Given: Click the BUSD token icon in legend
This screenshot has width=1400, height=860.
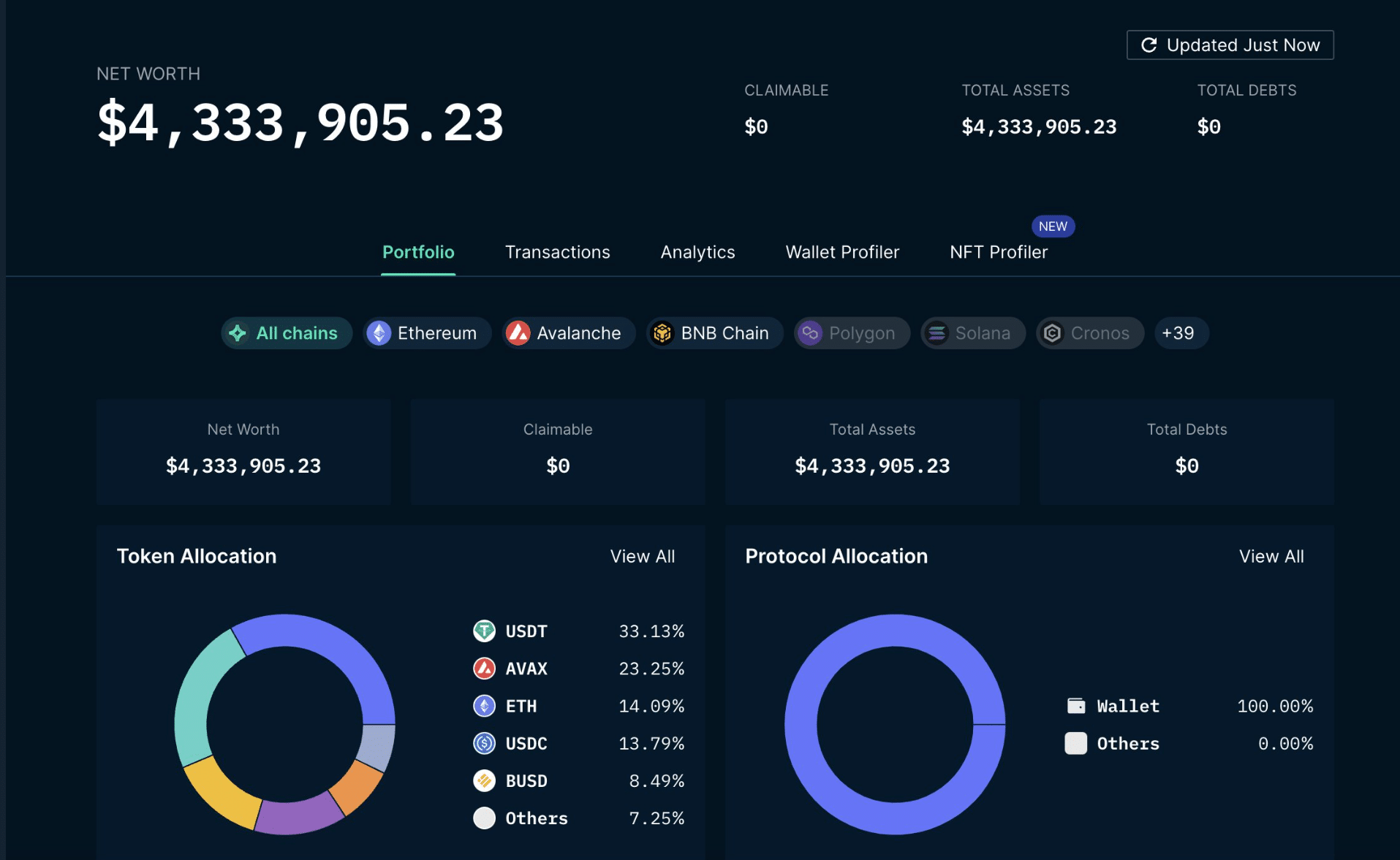Looking at the screenshot, I should click(484, 780).
